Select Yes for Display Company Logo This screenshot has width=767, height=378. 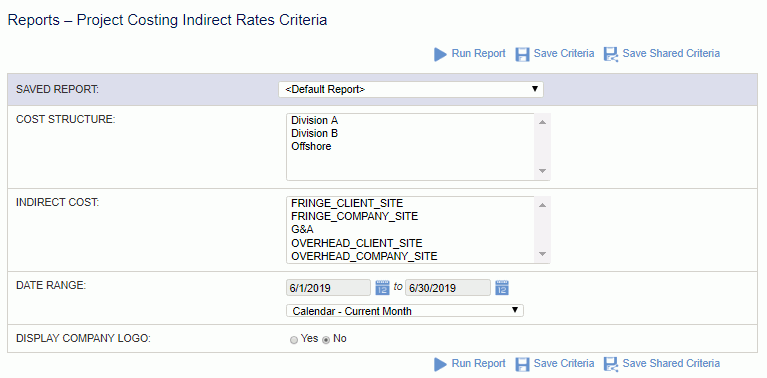293,340
